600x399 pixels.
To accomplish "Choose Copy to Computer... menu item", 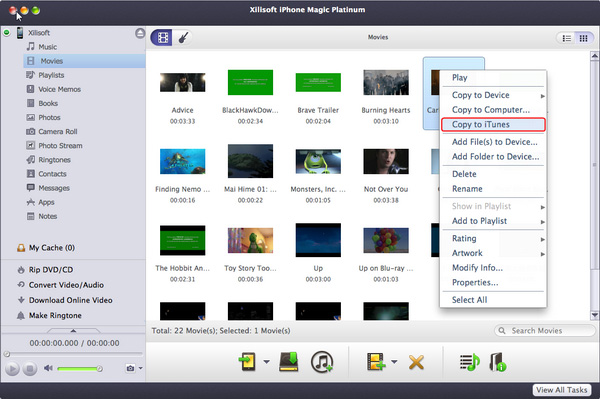I will coord(493,110).
